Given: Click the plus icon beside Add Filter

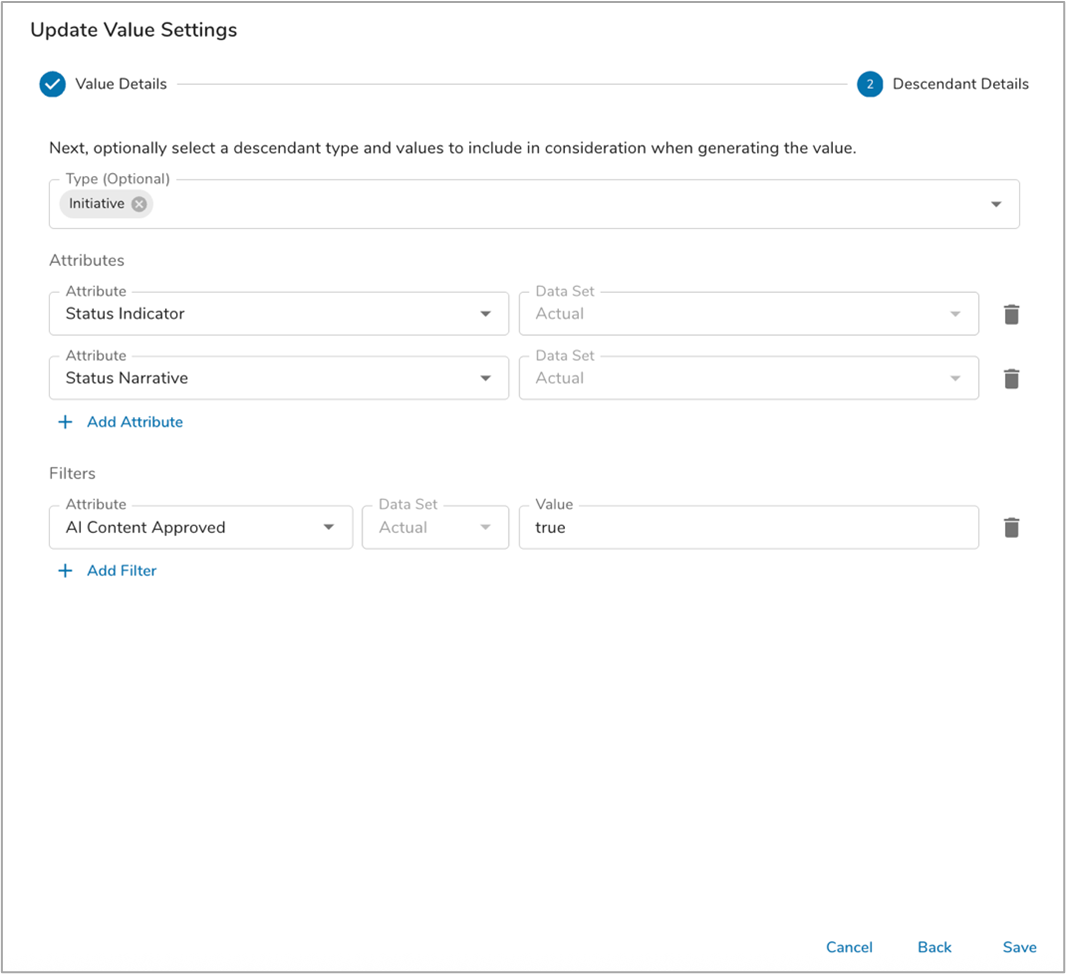Looking at the screenshot, I should pos(66,571).
